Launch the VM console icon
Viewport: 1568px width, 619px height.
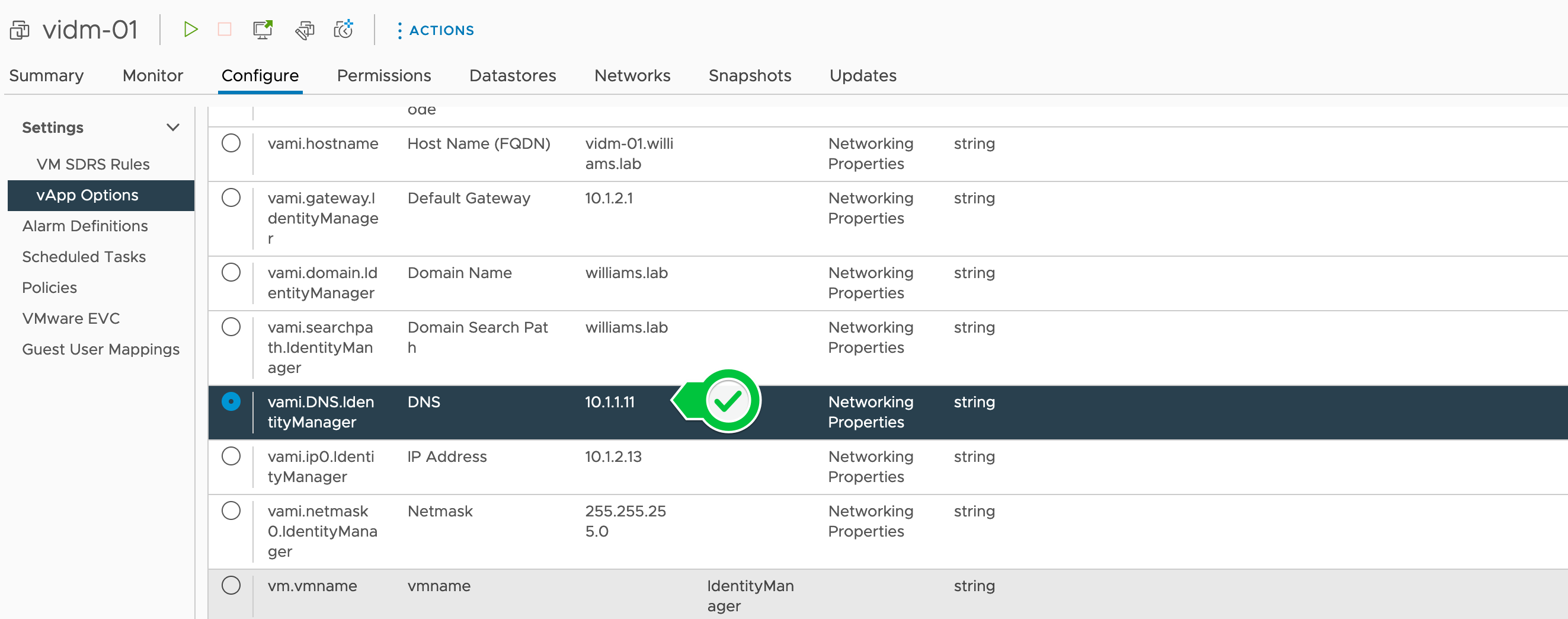click(263, 30)
